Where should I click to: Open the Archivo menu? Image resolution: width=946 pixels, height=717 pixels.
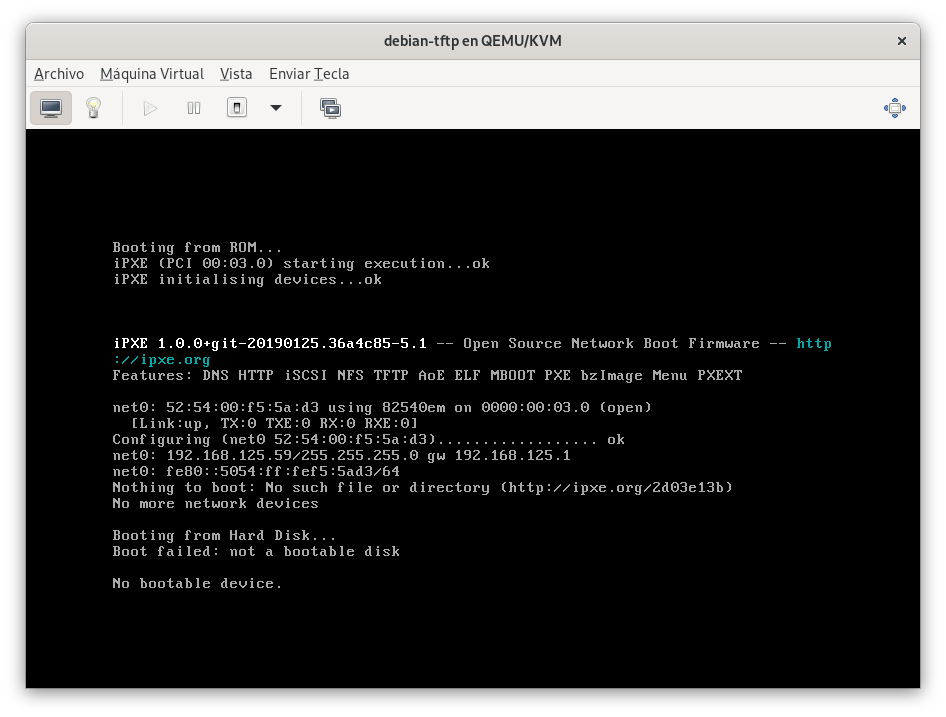pyautogui.click(x=59, y=74)
